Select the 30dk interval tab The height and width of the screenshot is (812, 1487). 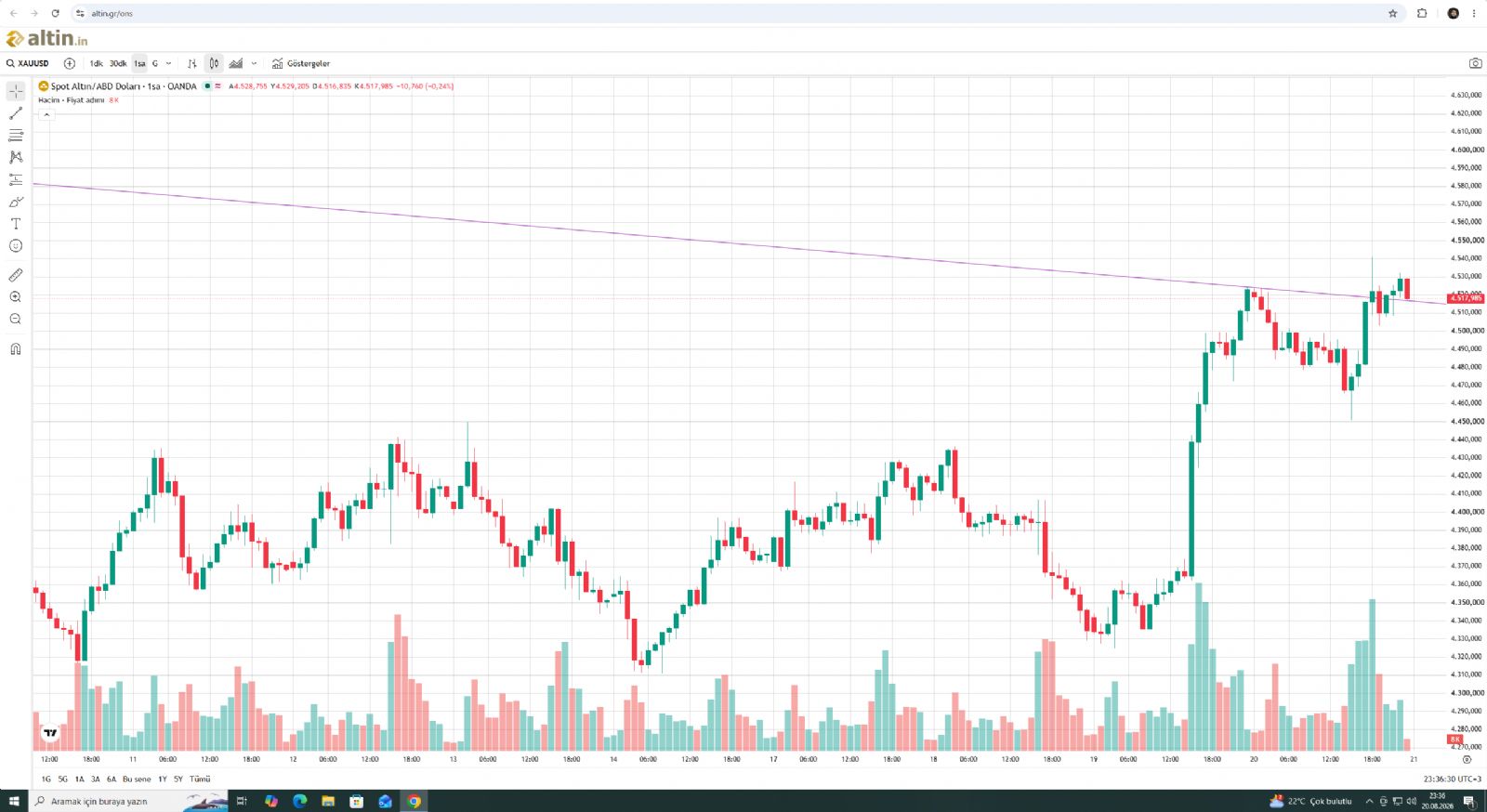click(118, 63)
